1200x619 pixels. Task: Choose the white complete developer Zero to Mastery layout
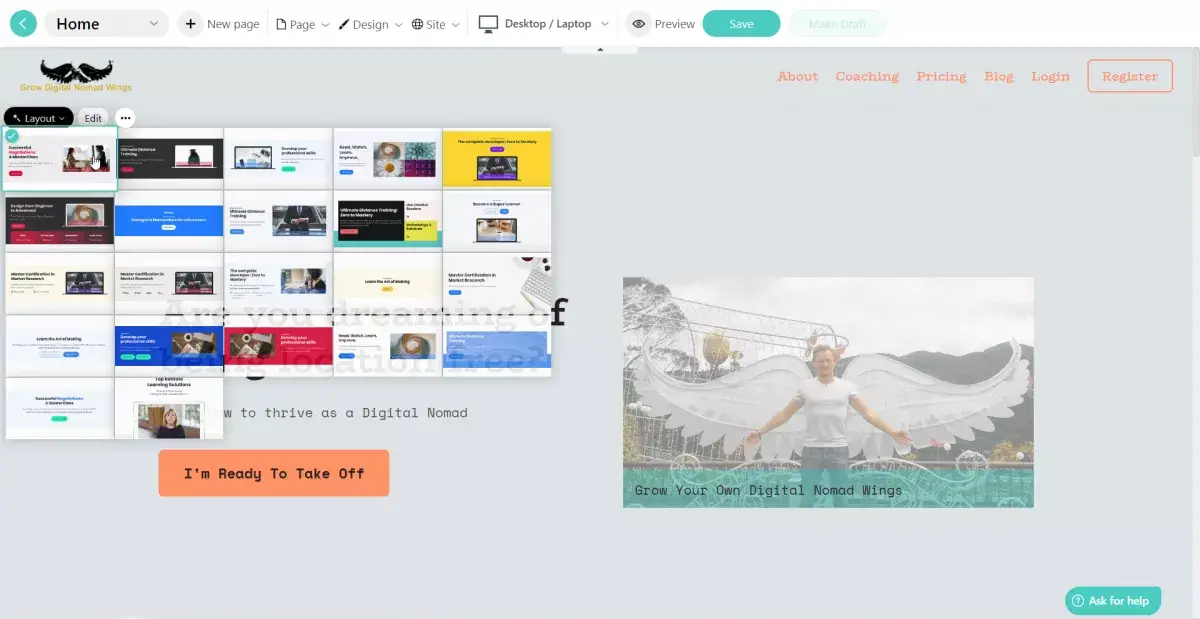point(278,283)
